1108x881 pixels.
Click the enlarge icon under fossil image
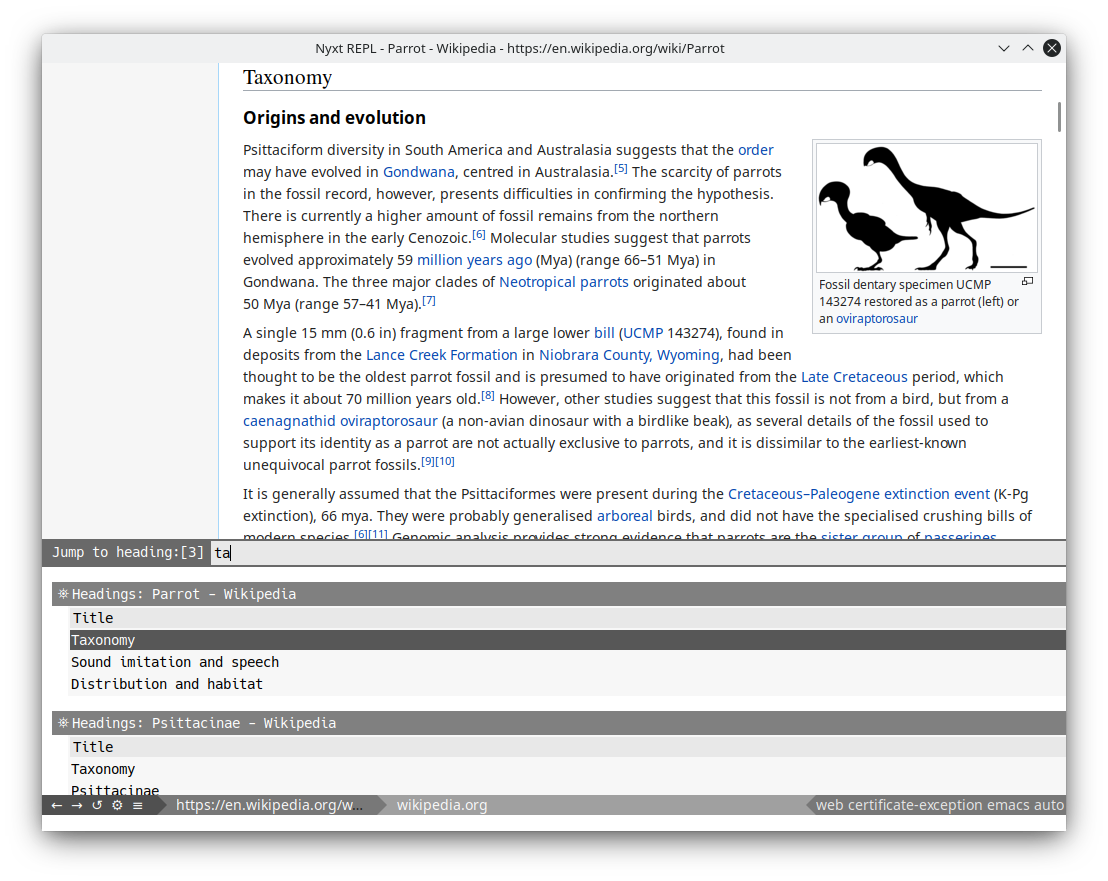pyautogui.click(x=1027, y=281)
